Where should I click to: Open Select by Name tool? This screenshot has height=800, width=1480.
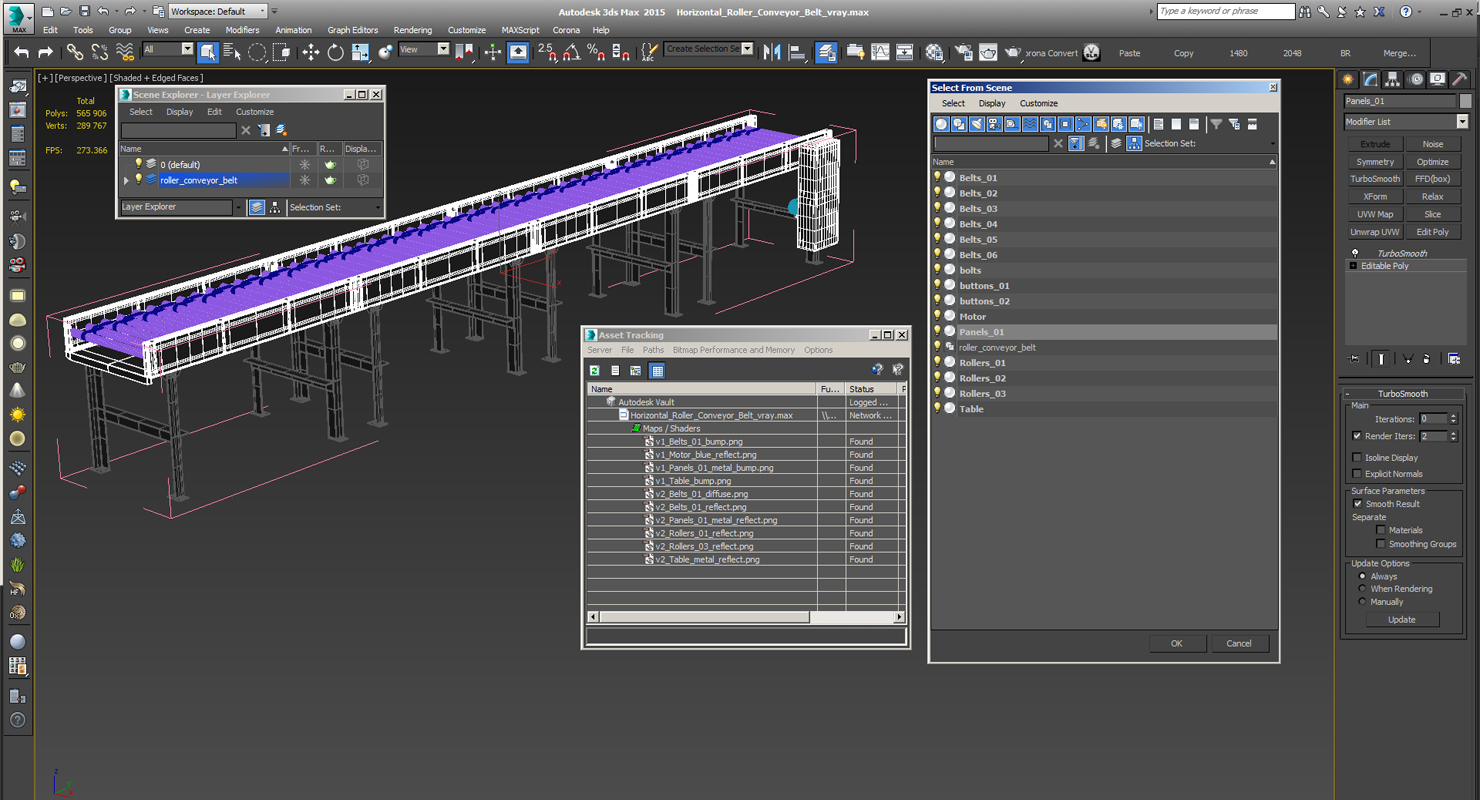[x=232, y=52]
